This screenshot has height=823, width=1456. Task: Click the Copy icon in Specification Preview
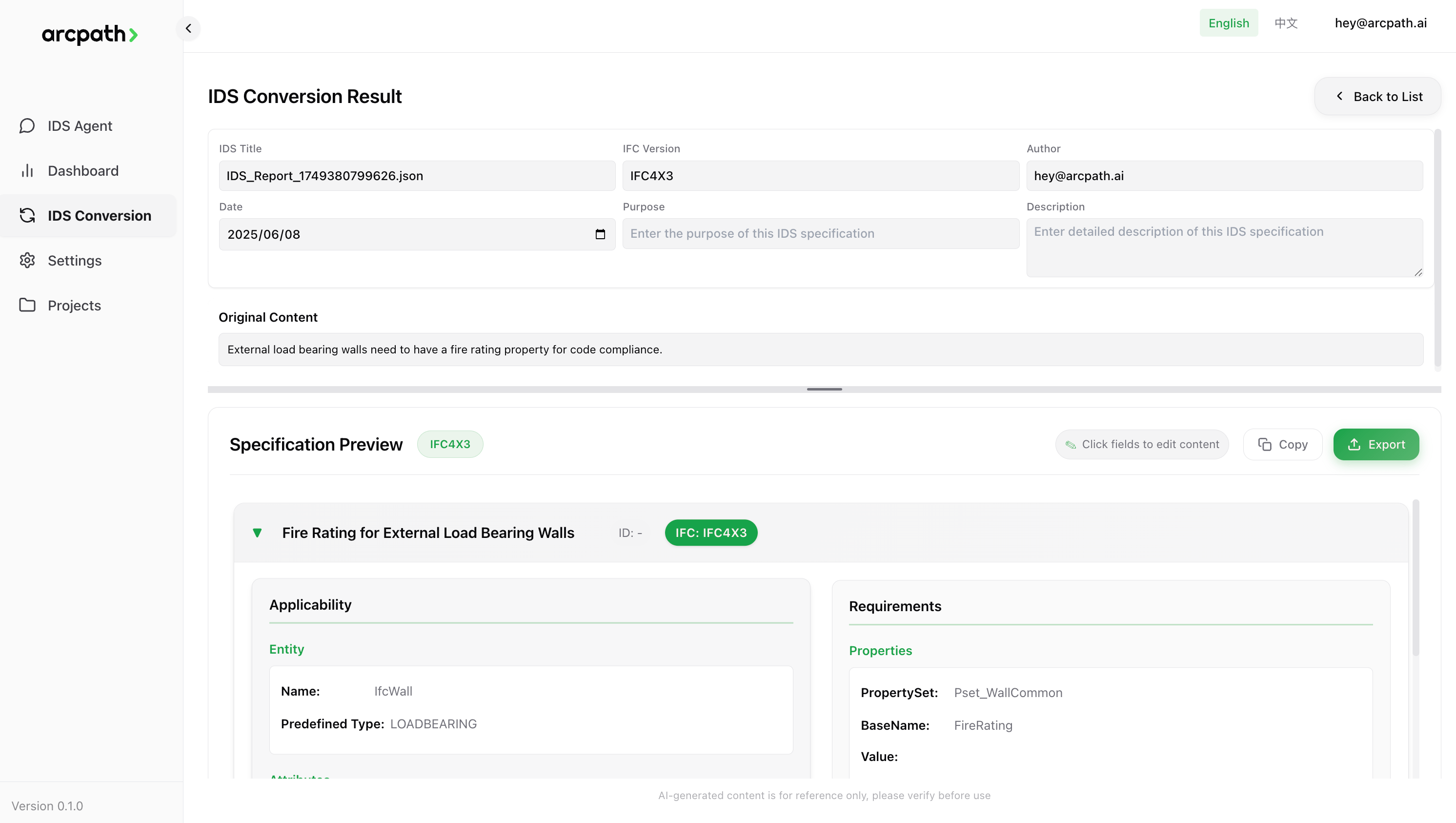pos(1264,444)
